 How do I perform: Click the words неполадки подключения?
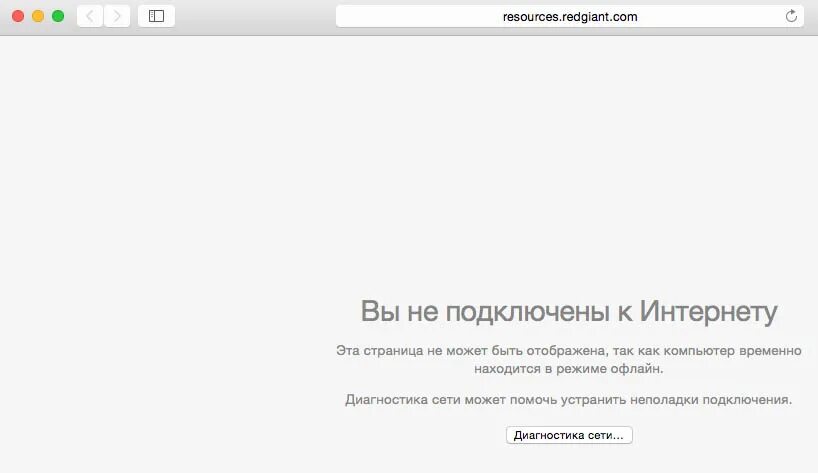pos(711,400)
